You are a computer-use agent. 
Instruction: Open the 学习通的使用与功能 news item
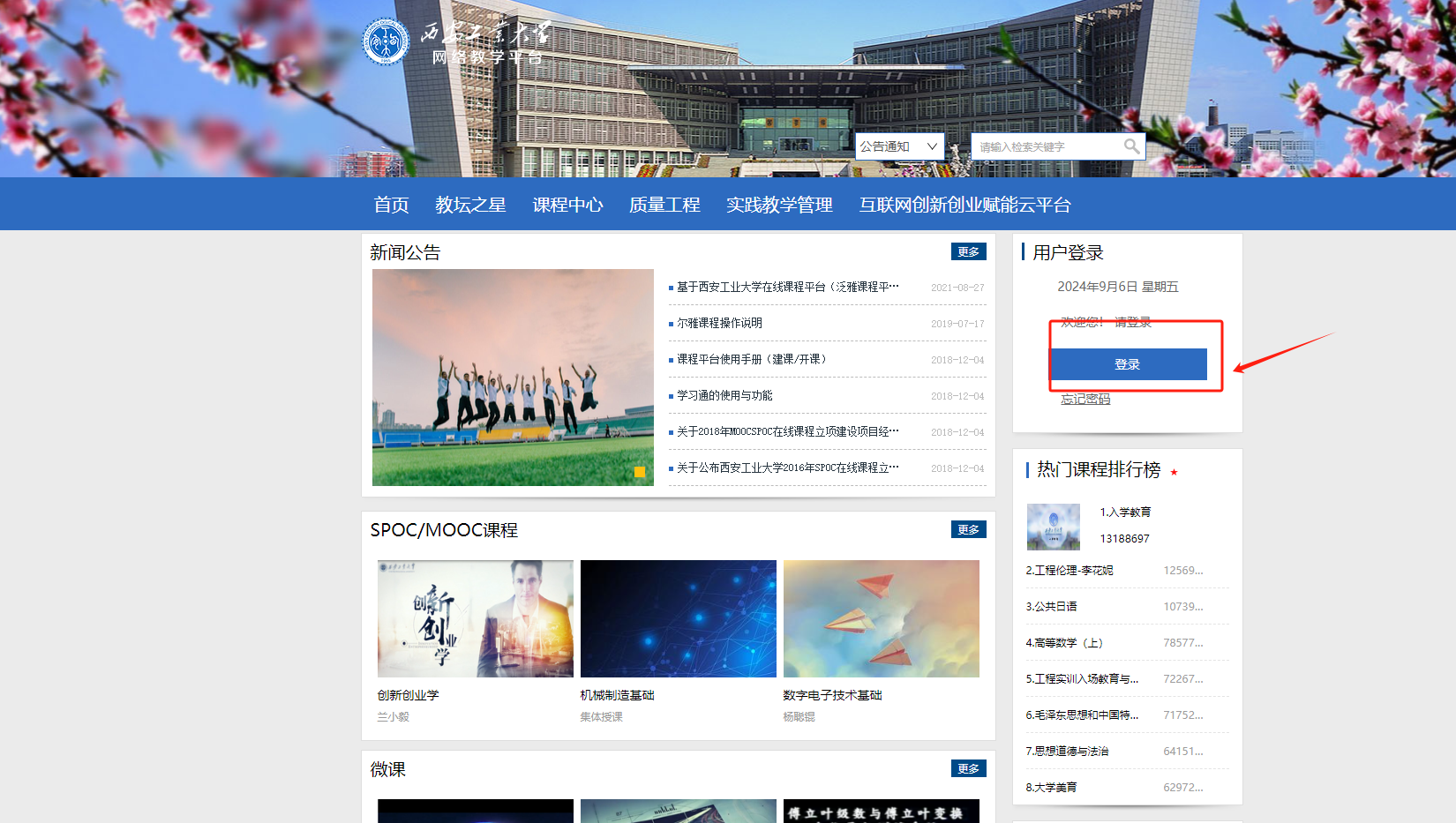pyautogui.click(x=724, y=396)
